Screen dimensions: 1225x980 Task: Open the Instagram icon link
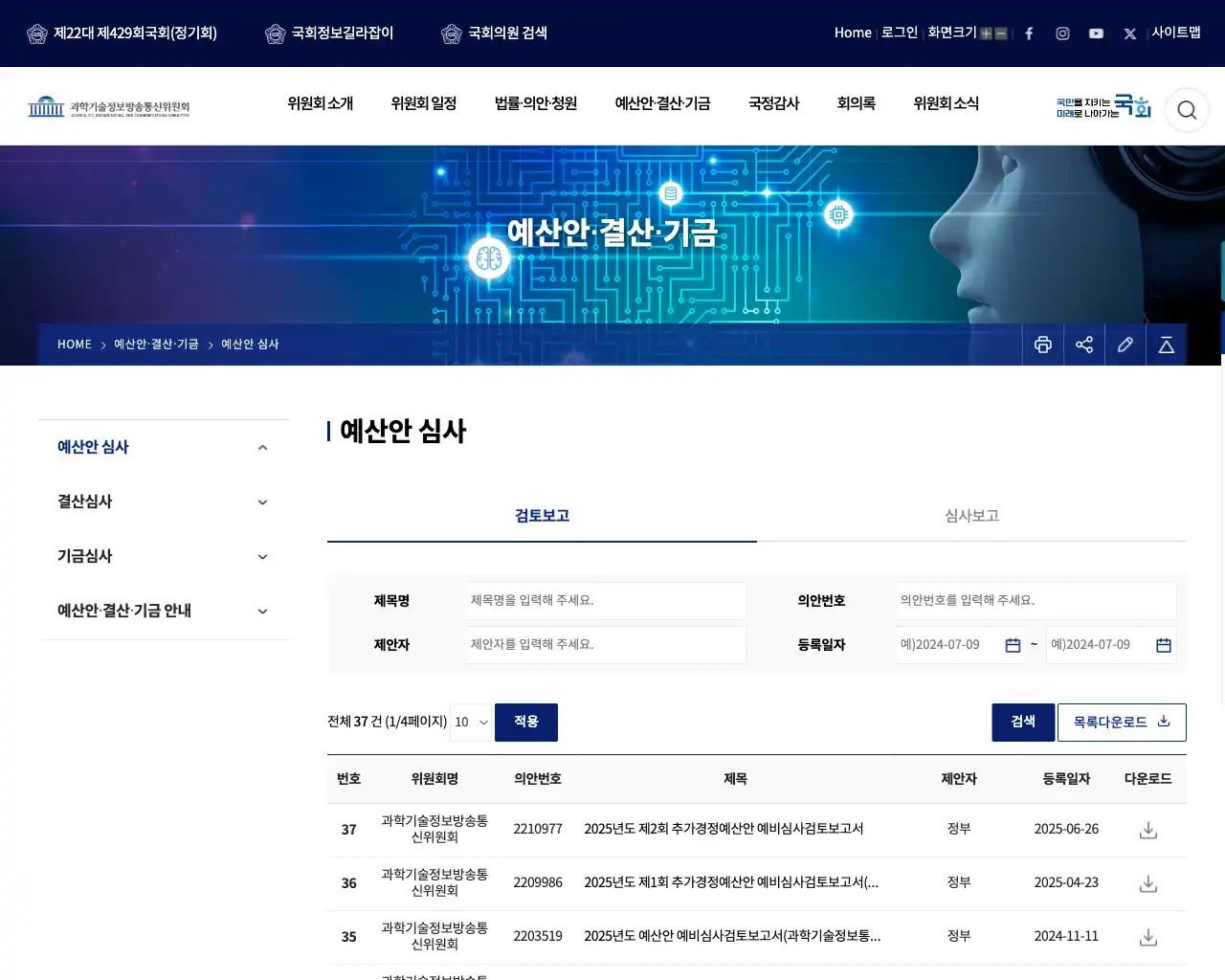[1062, 33]
